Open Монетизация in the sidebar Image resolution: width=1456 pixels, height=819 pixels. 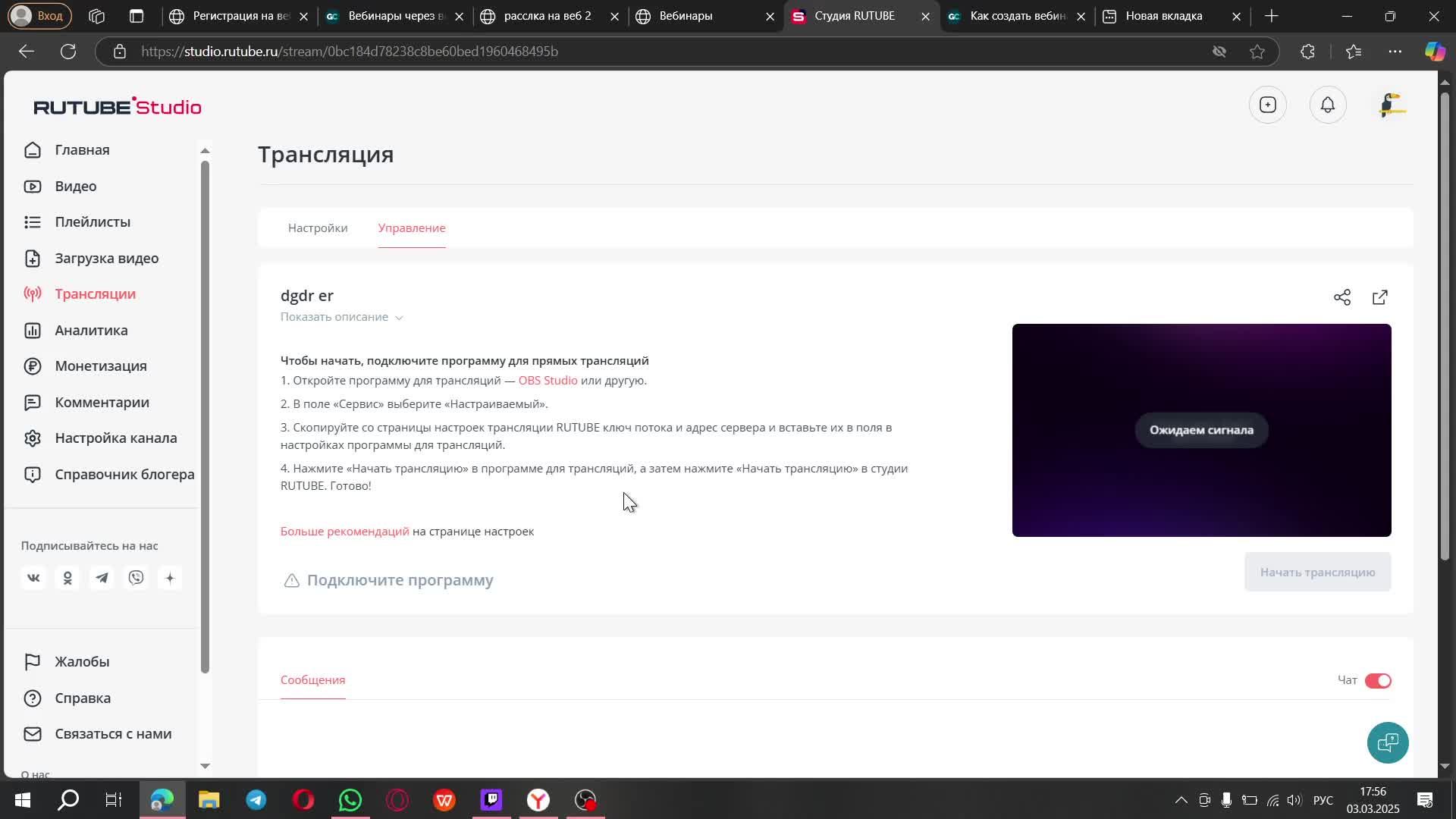click(x=100, y=366)
